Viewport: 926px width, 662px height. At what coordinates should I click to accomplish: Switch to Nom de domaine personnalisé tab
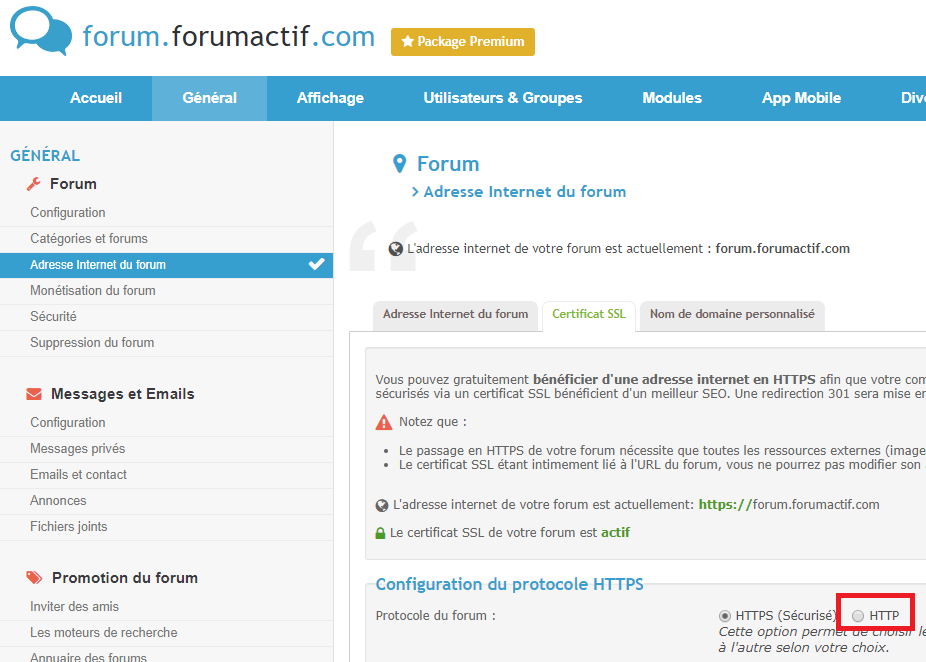point(732,315)
